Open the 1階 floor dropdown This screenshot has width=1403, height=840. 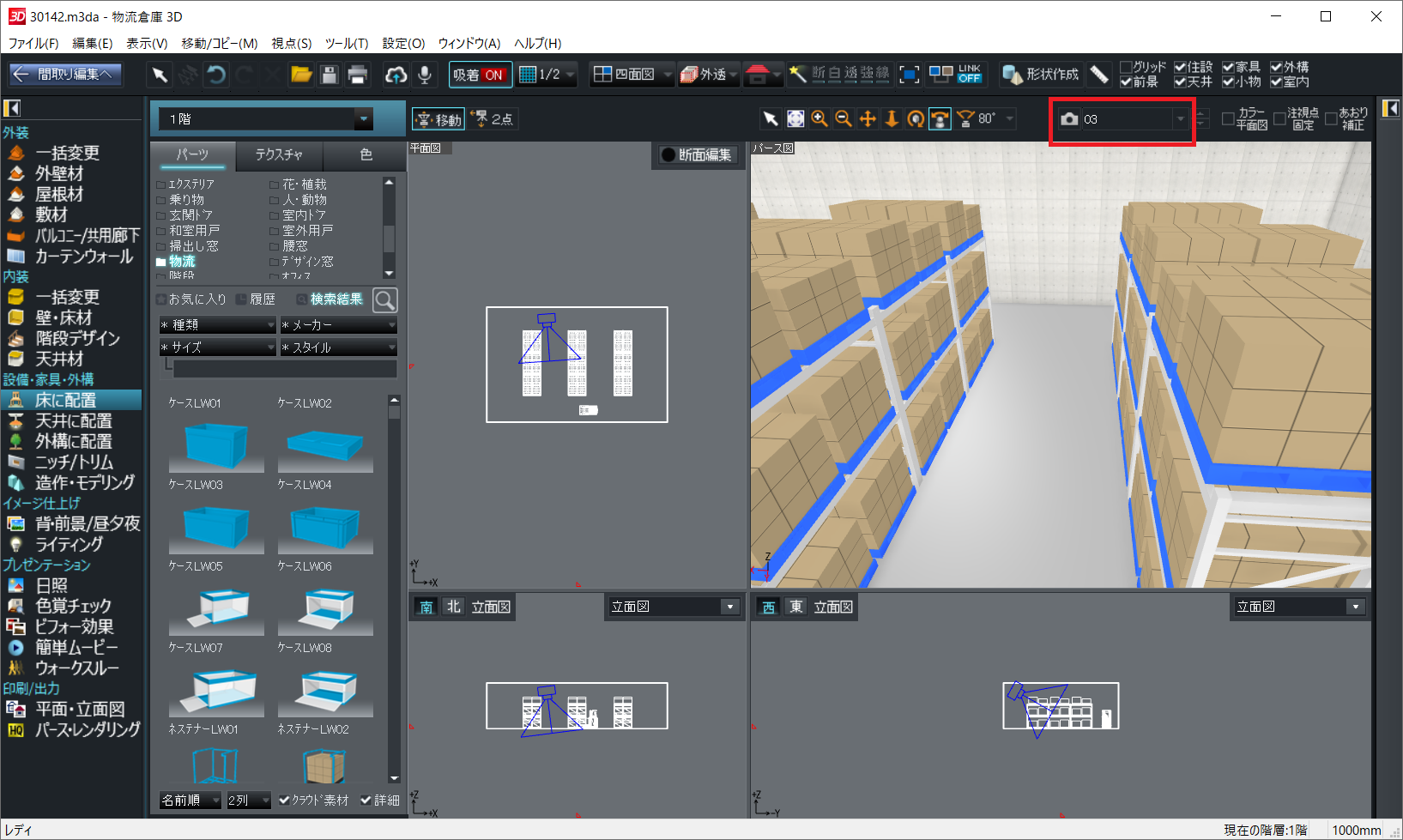point(363,119)
